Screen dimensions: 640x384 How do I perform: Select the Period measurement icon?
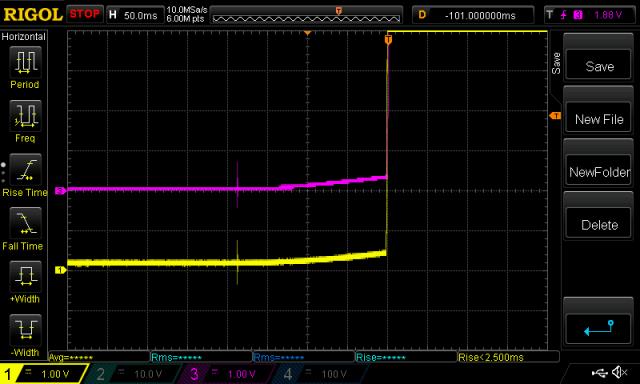point(25,62)
